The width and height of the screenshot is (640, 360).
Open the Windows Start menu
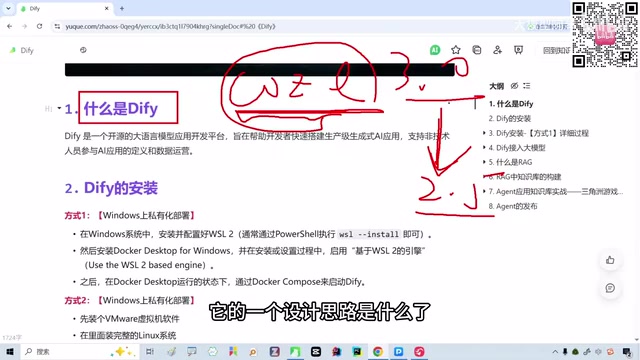click(10, 351)
